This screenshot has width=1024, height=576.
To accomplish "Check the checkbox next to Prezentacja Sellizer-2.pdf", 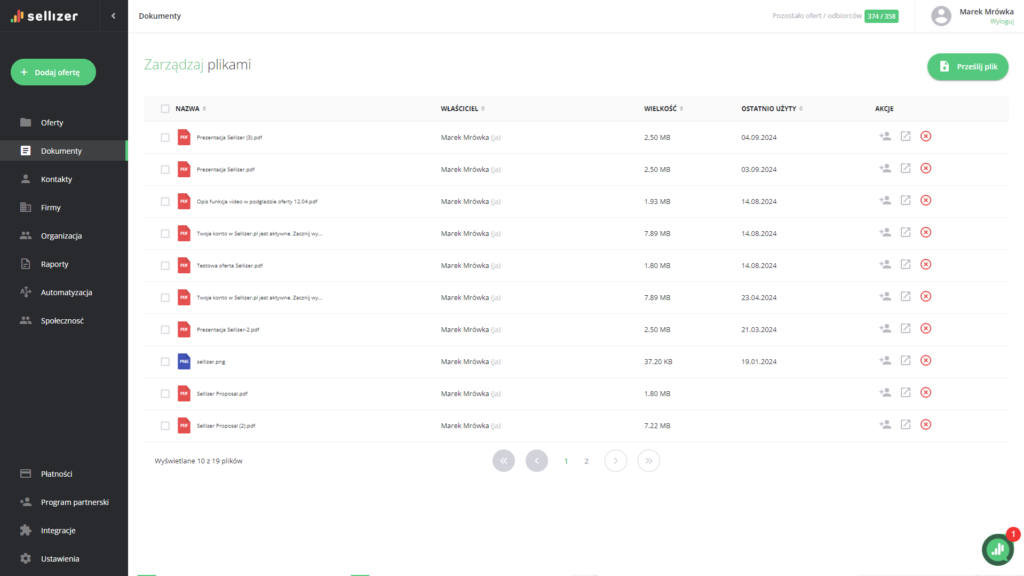I will click(x=166, y=329).
